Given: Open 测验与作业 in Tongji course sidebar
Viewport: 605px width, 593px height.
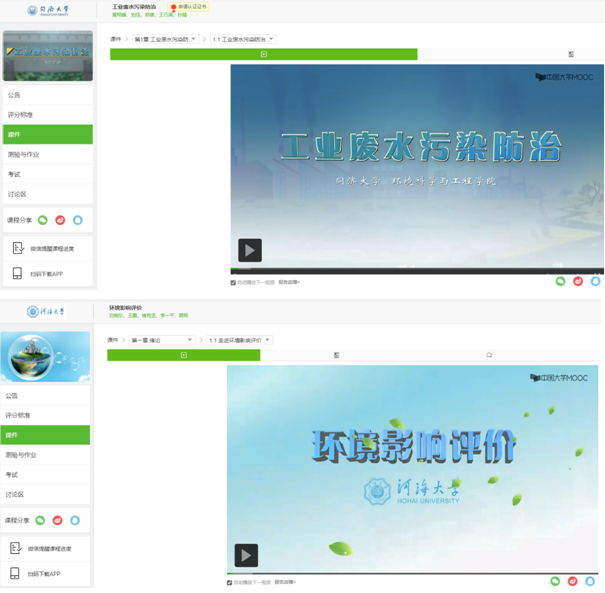Looking at the screenshot, I should coord(48,154).
